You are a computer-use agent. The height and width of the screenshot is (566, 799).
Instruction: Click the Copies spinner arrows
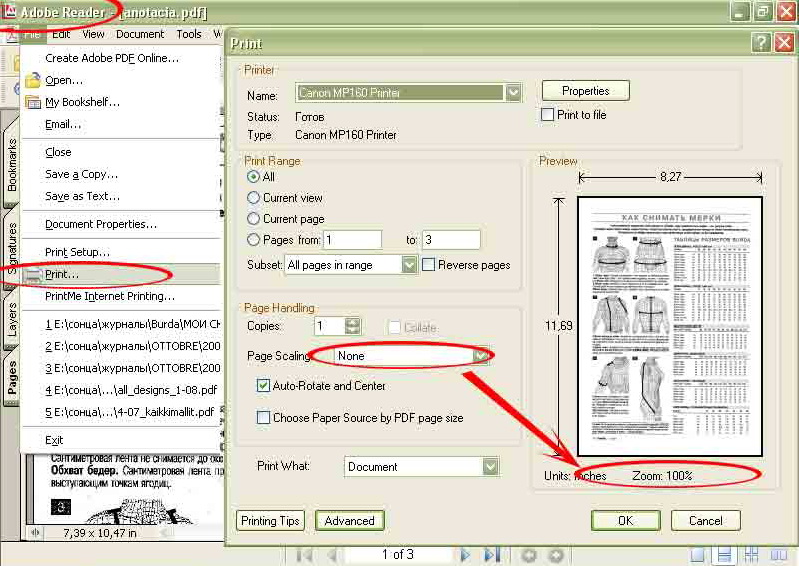352,326
